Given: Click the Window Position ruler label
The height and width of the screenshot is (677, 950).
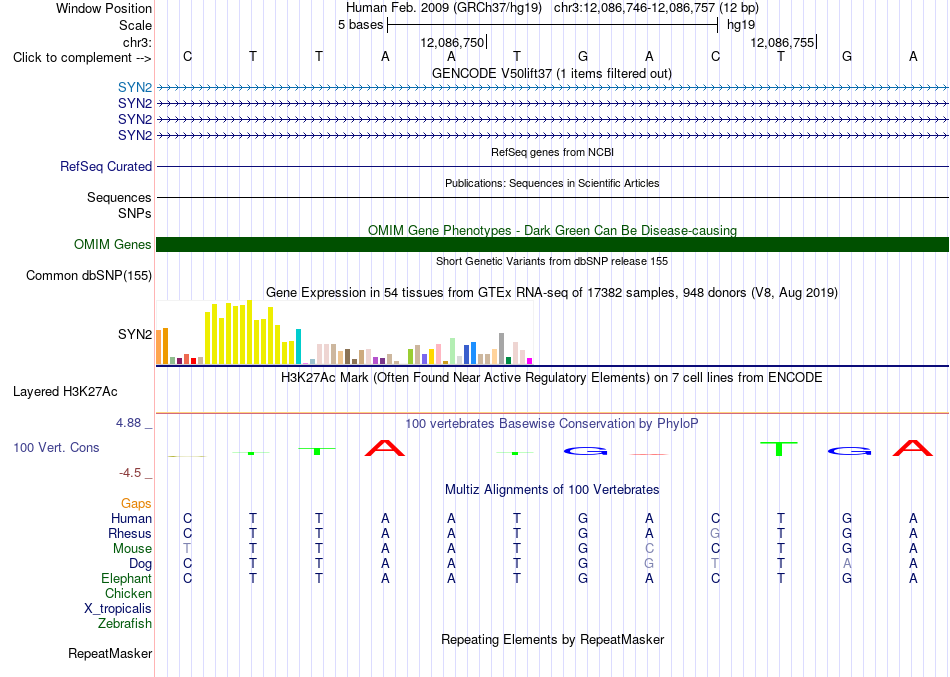Looking at the screenshot, I should point(104,8).
